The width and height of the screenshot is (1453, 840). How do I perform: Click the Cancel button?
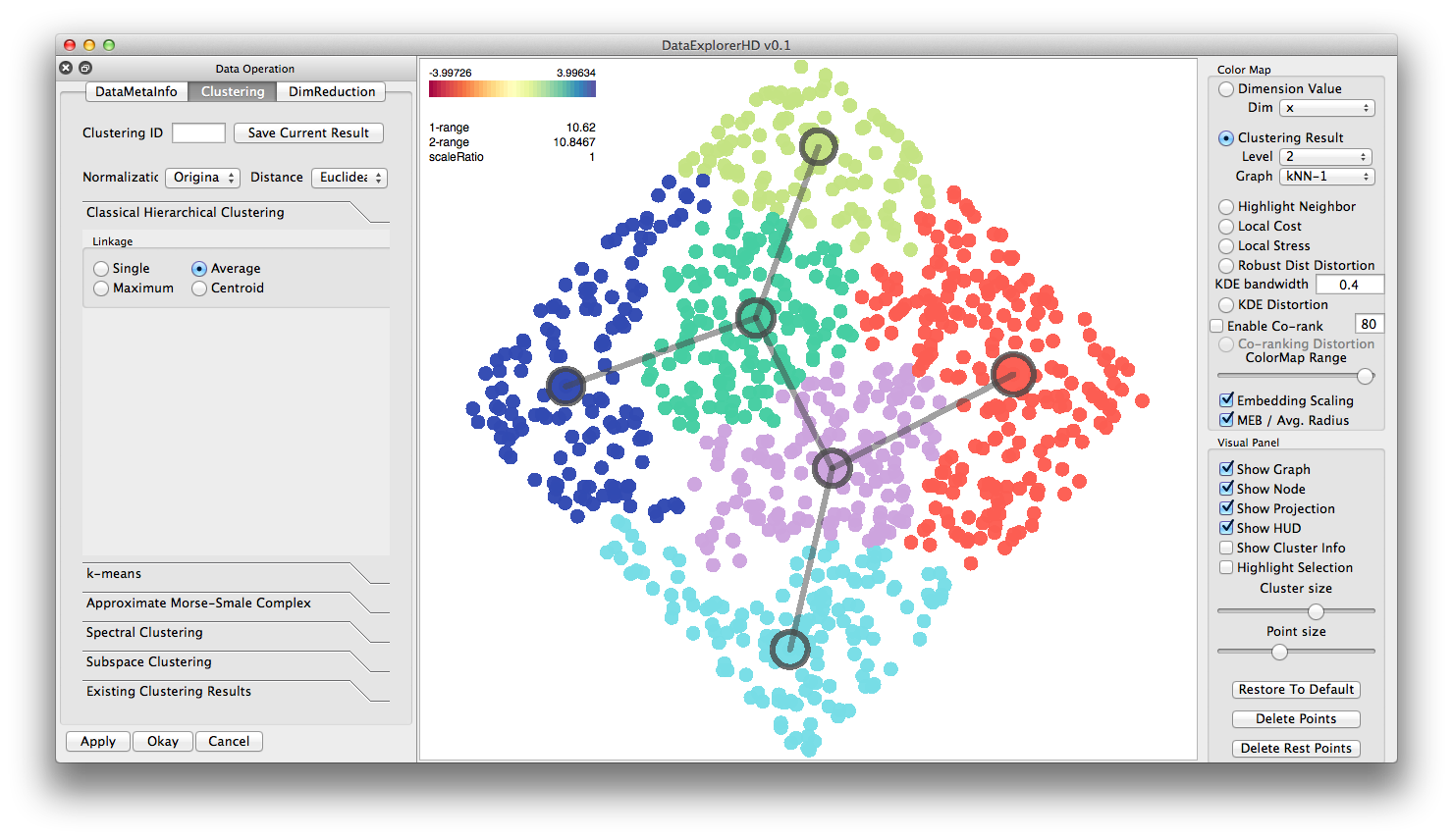229,742
